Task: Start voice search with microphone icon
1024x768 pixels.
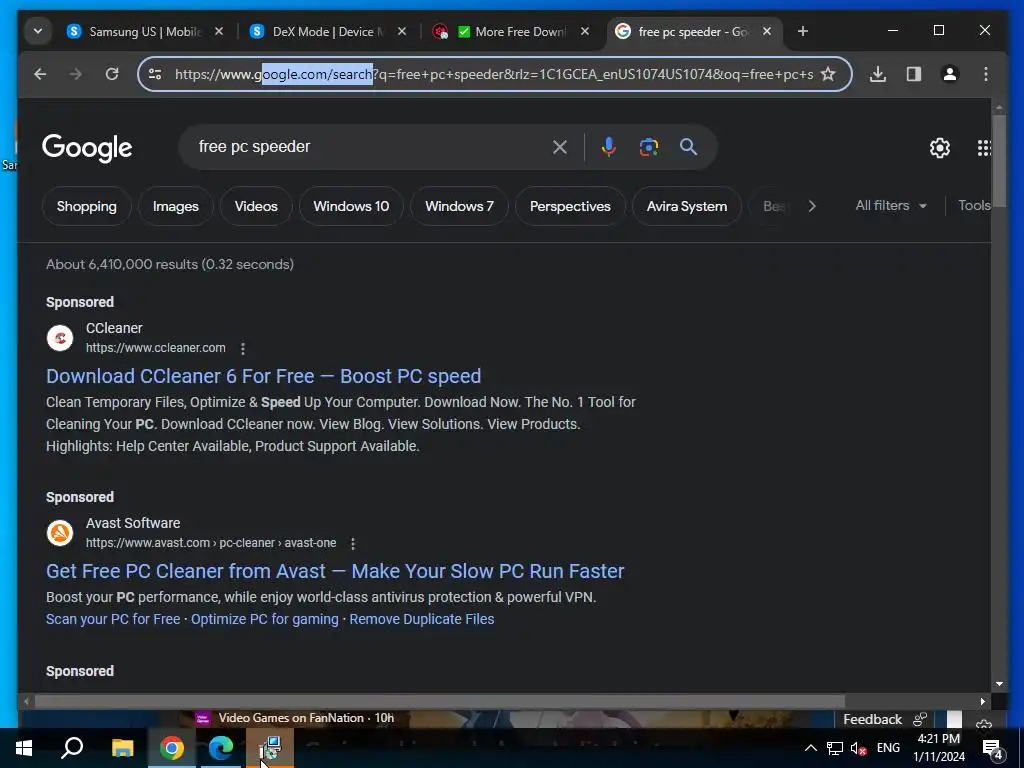Action: click(609, 147)
